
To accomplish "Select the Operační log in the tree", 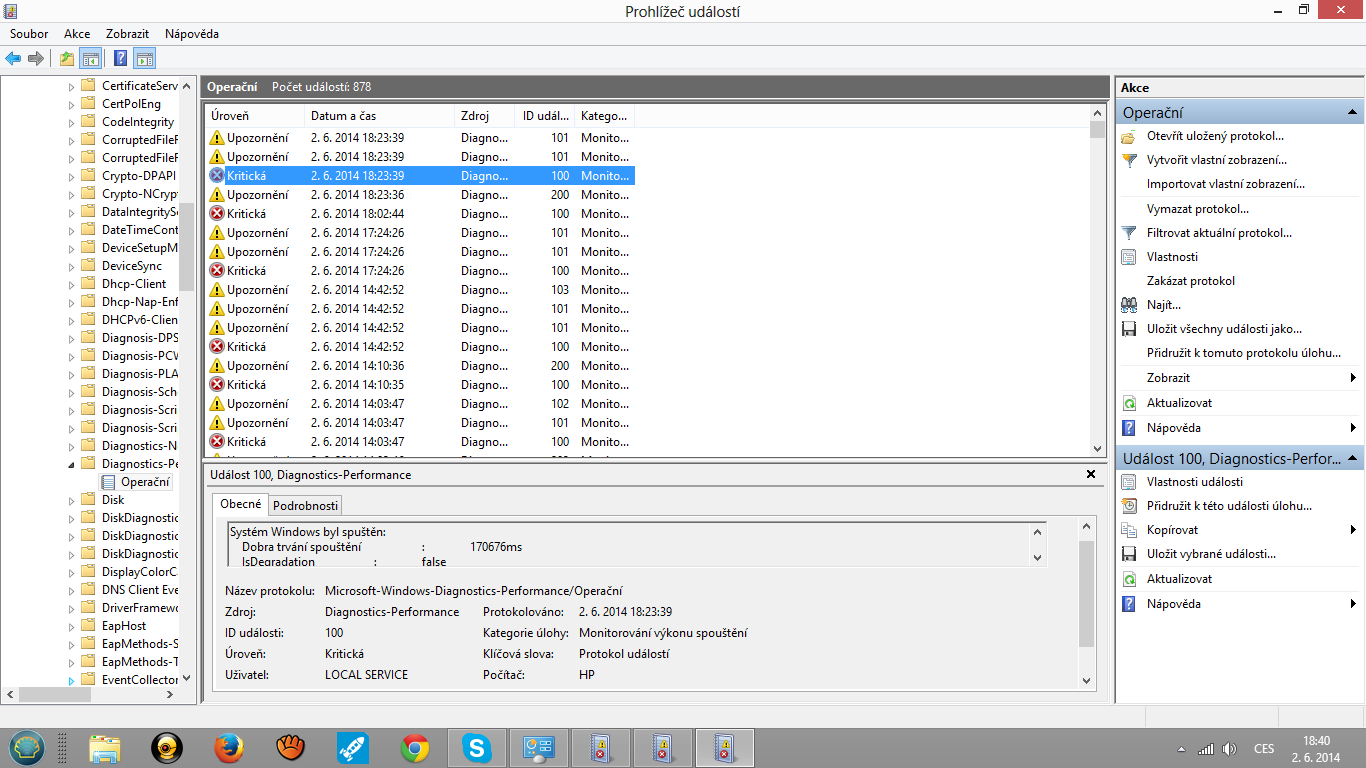I will [x=145, y=482].
